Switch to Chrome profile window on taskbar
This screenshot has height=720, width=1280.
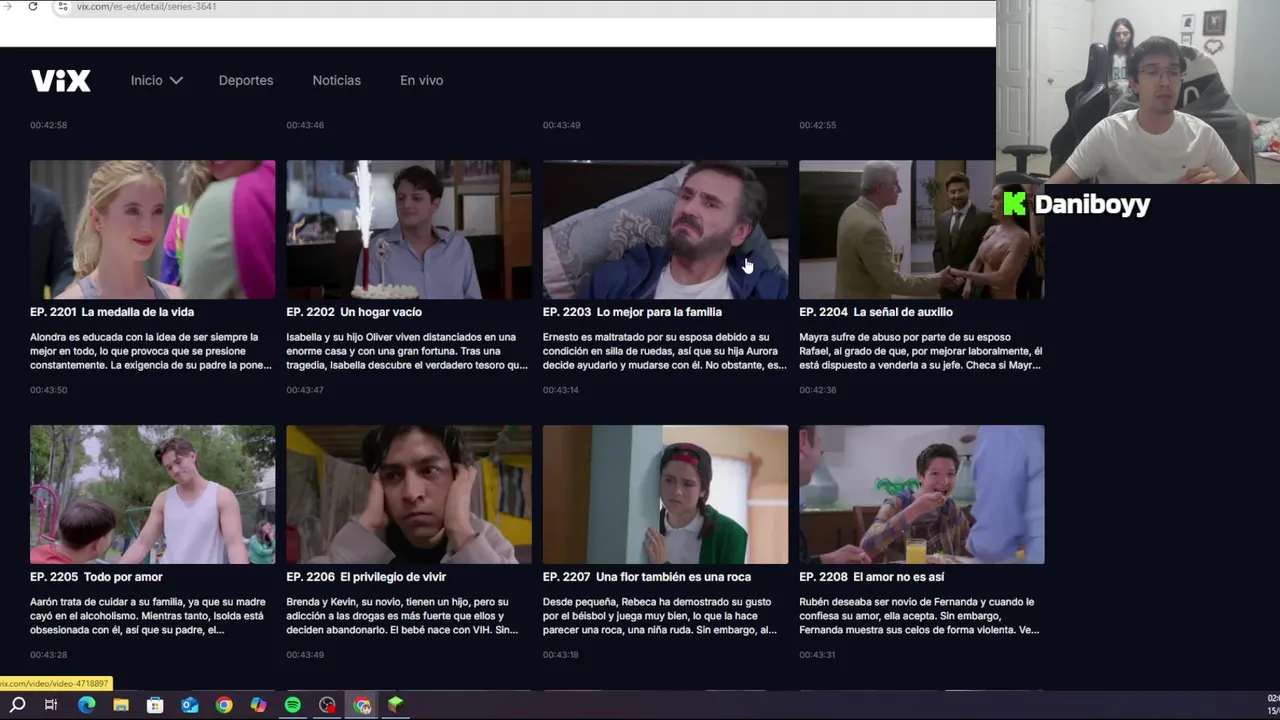[x=362, y=705]
